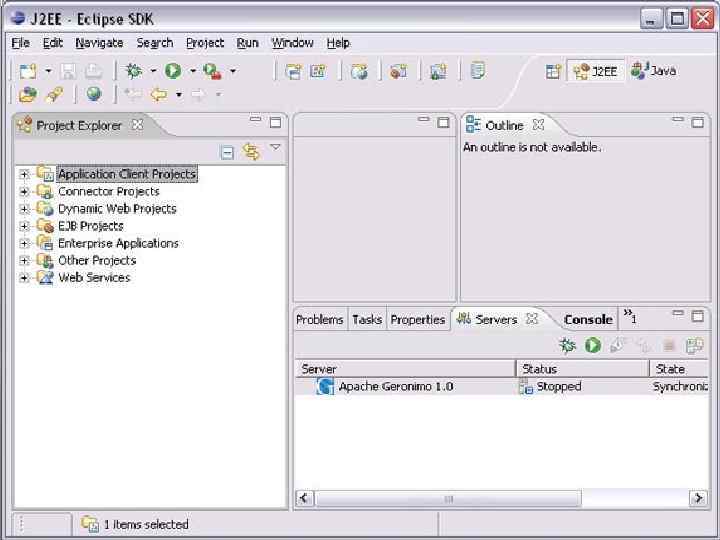This screenshot has height=540, width=720.
Task: Switch to the Tasks tab
Action: [x=367, y=320]
